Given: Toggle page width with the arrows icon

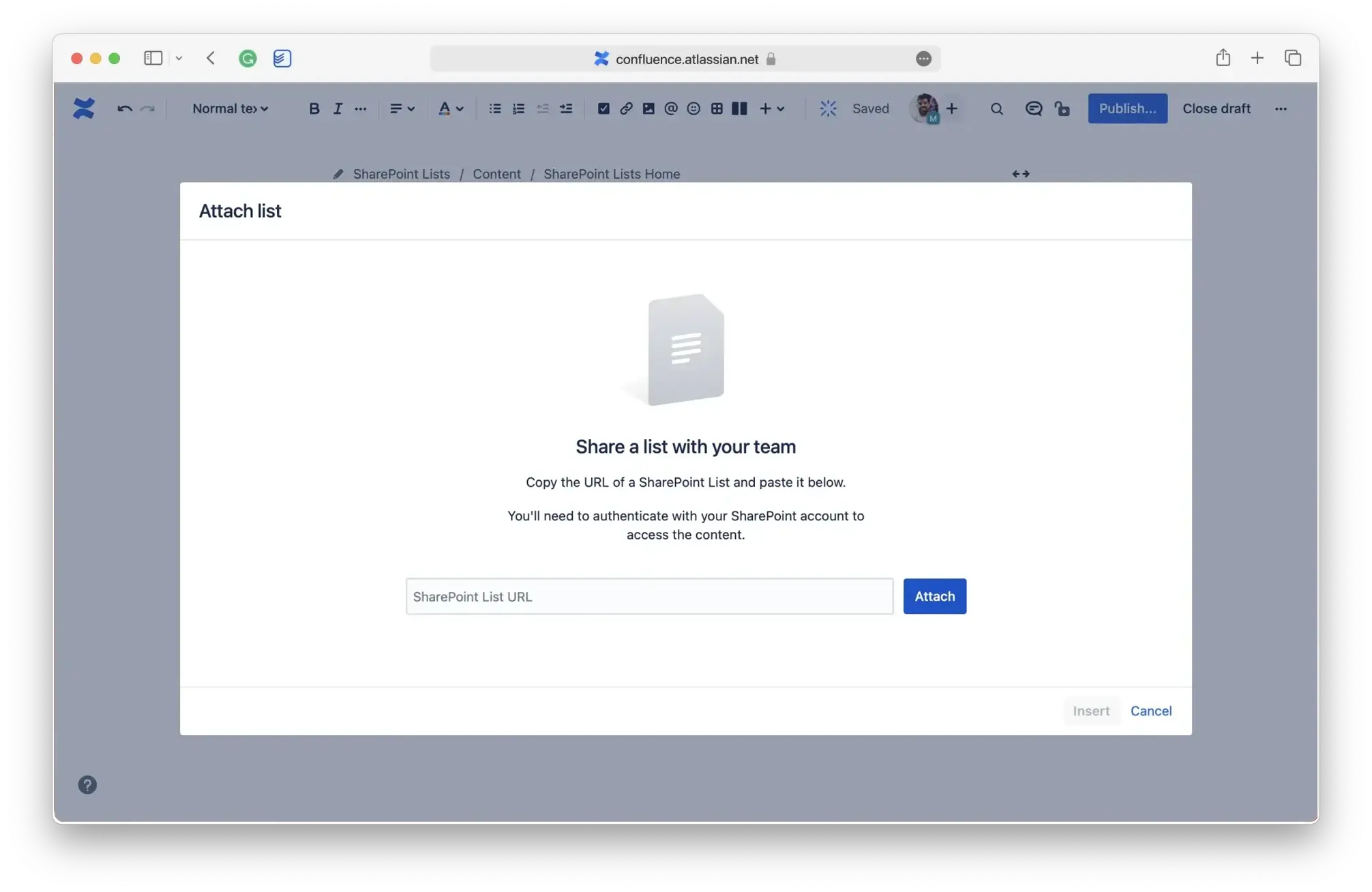Looking at the screenshot, I should pyautogui.click(x=1021, y=174).
